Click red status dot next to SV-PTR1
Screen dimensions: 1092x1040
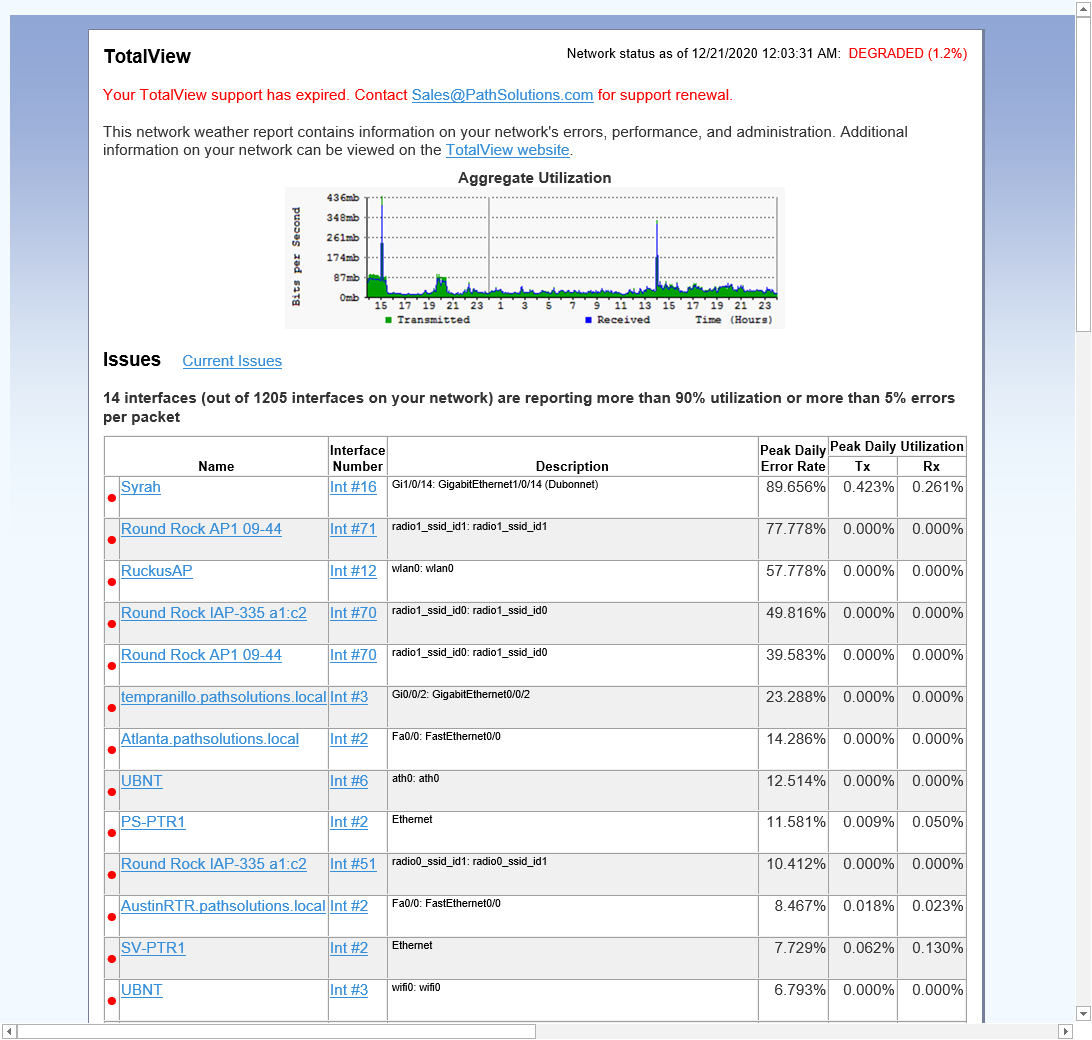point(112,959)
